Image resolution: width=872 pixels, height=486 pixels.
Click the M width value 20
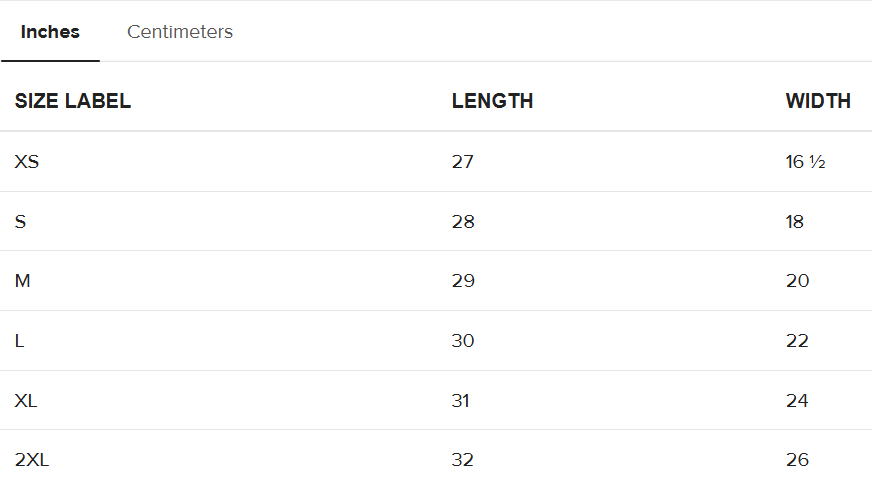797,281
